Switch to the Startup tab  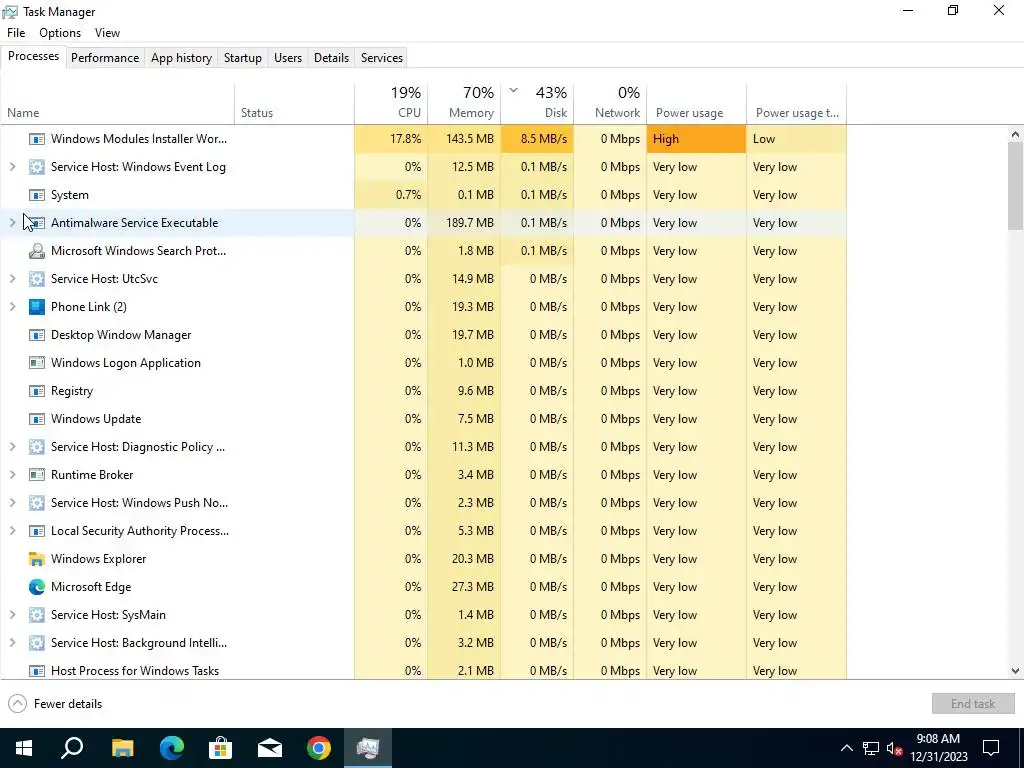click(243, 57)
